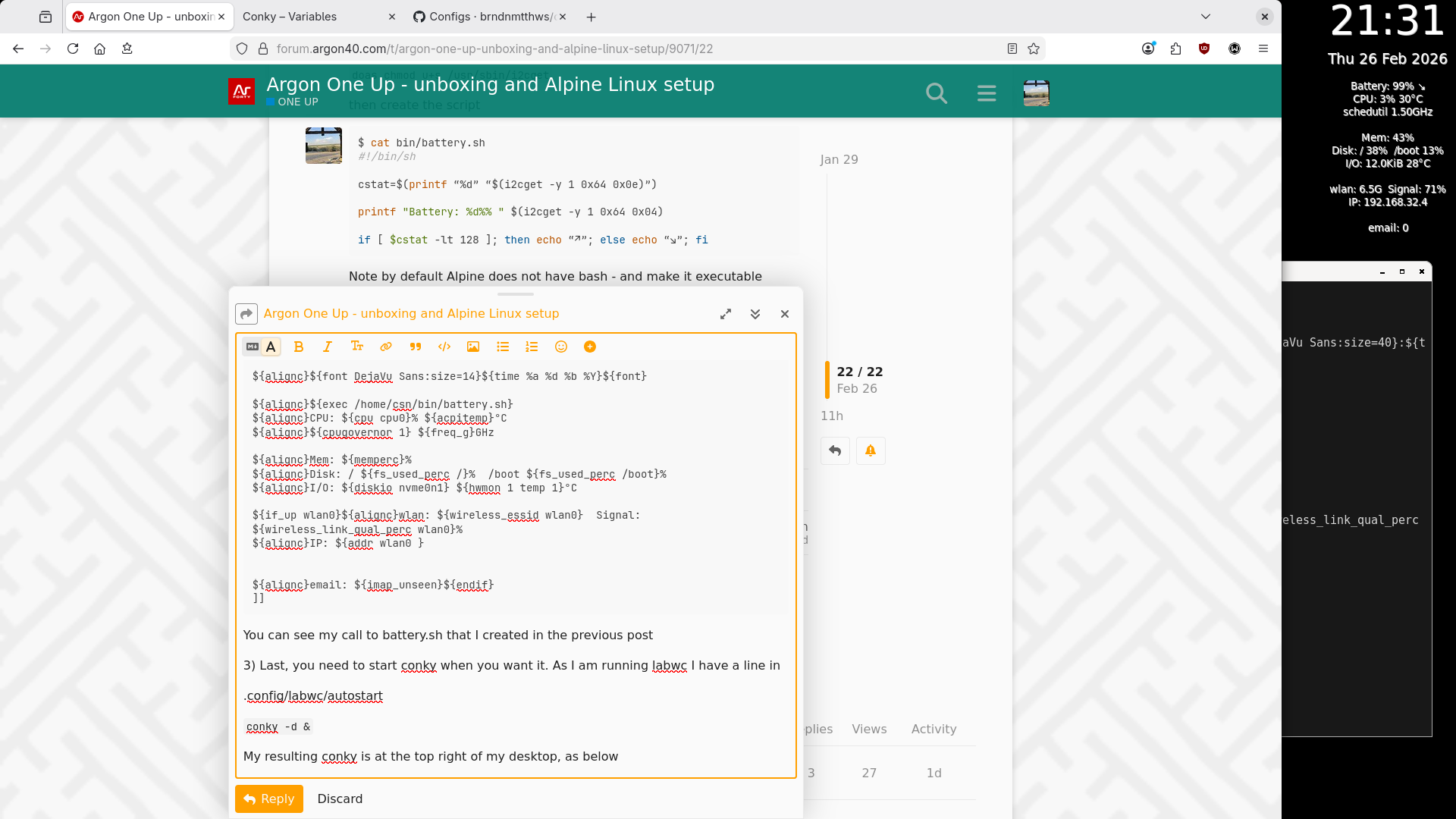Toggle fullscreen composer mode
1456x819 pixels.
[x=726, y=314]
